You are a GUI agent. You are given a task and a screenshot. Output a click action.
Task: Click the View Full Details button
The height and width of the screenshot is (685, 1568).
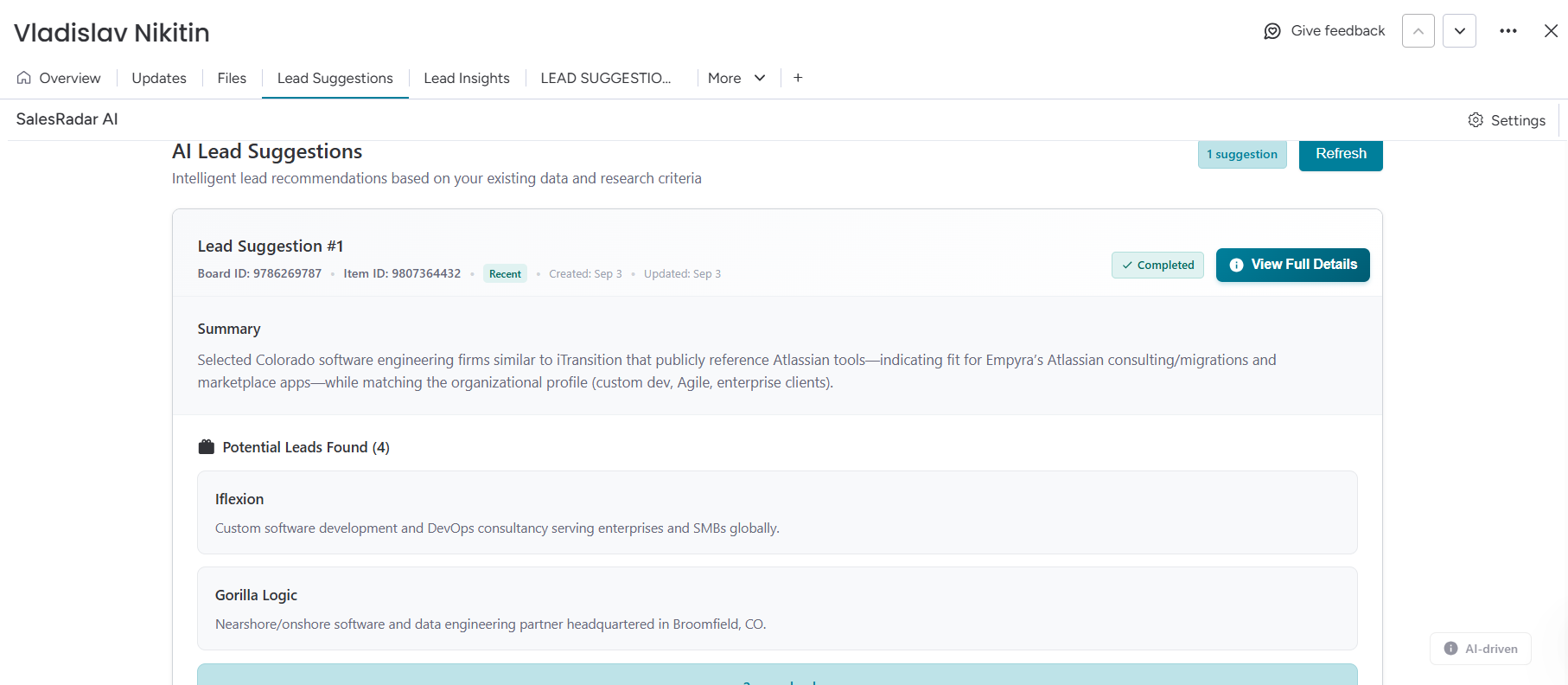(1293, 265)
